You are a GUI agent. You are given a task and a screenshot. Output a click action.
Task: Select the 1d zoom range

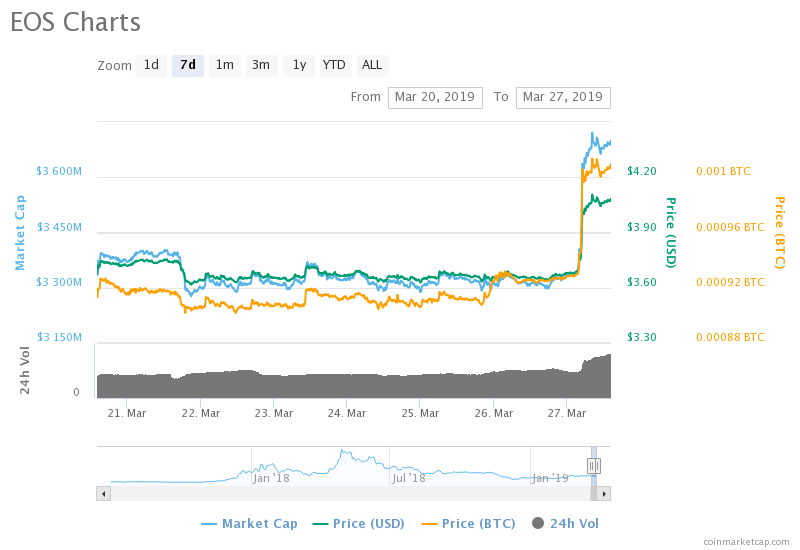pos(151,65)
